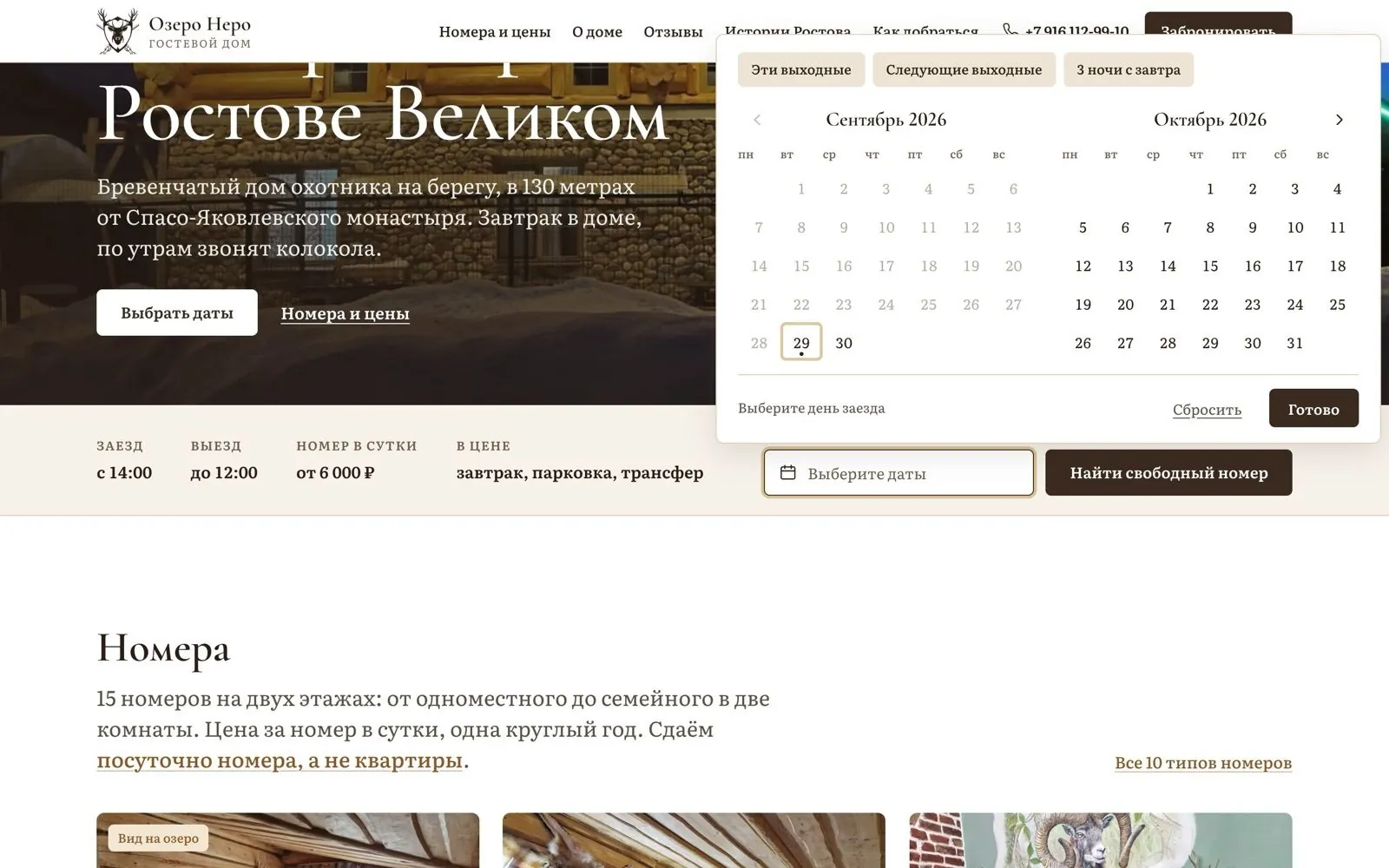
Task: Click the 'Выбрать даты' hero button
Action: coord(177,312)
